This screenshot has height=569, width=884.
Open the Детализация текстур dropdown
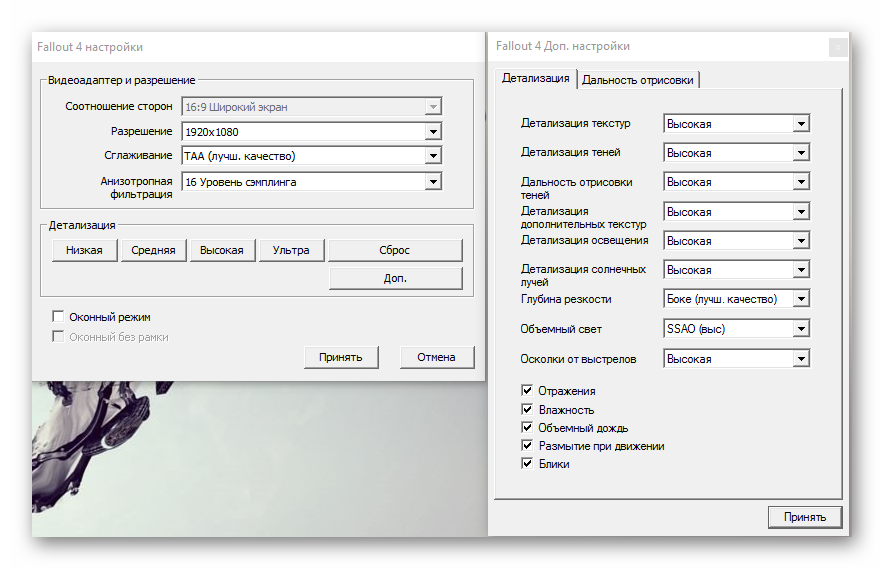(736, 123)
